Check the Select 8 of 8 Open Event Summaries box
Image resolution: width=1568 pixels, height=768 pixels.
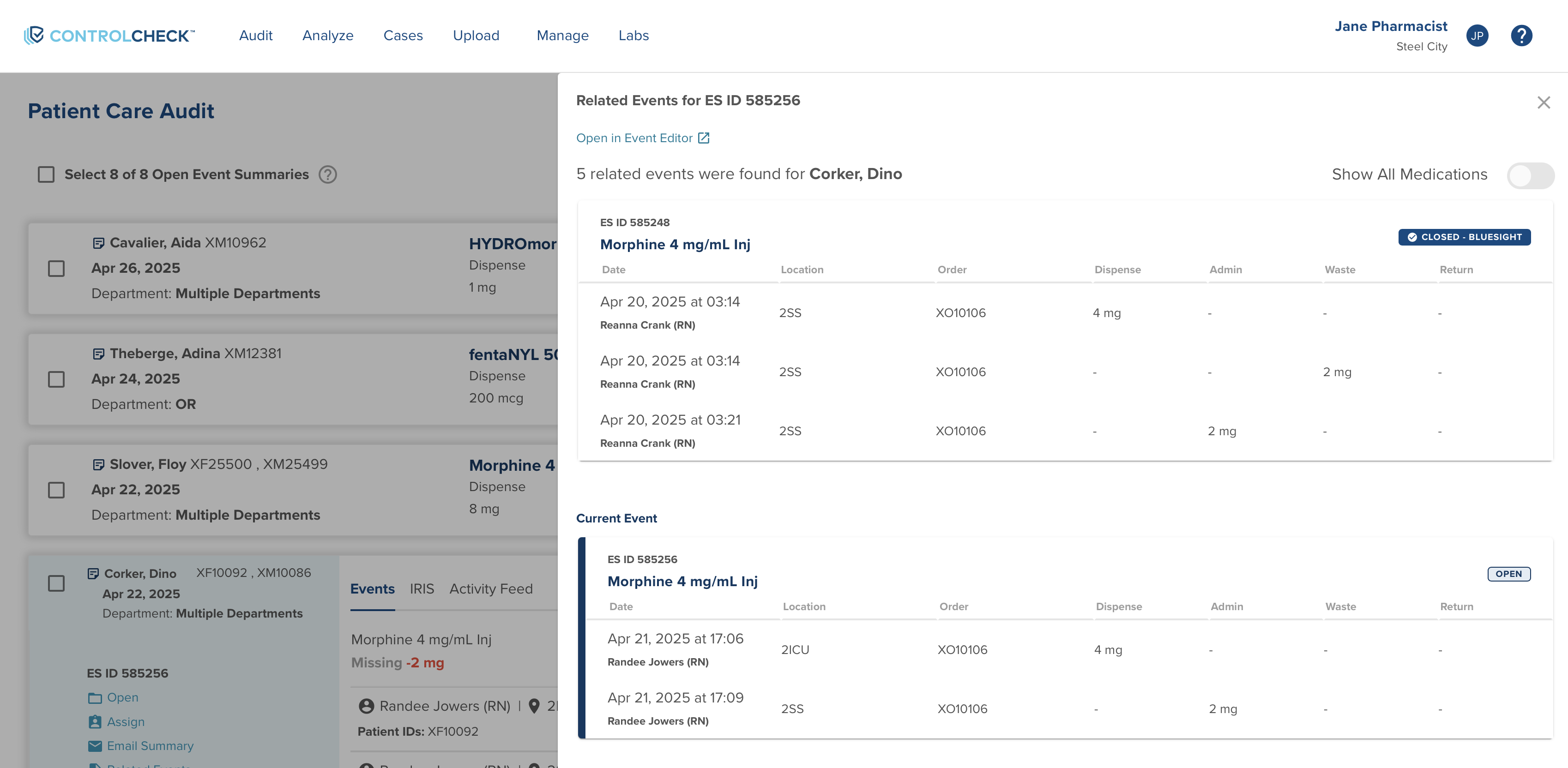pyautogui.click(x=46, y=174)
